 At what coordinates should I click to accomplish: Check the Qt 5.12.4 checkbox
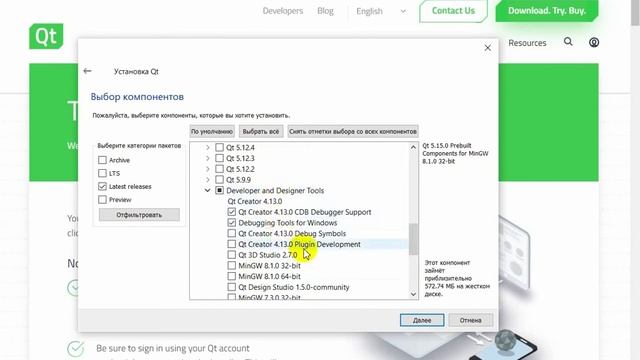click(x=220, y=147)
